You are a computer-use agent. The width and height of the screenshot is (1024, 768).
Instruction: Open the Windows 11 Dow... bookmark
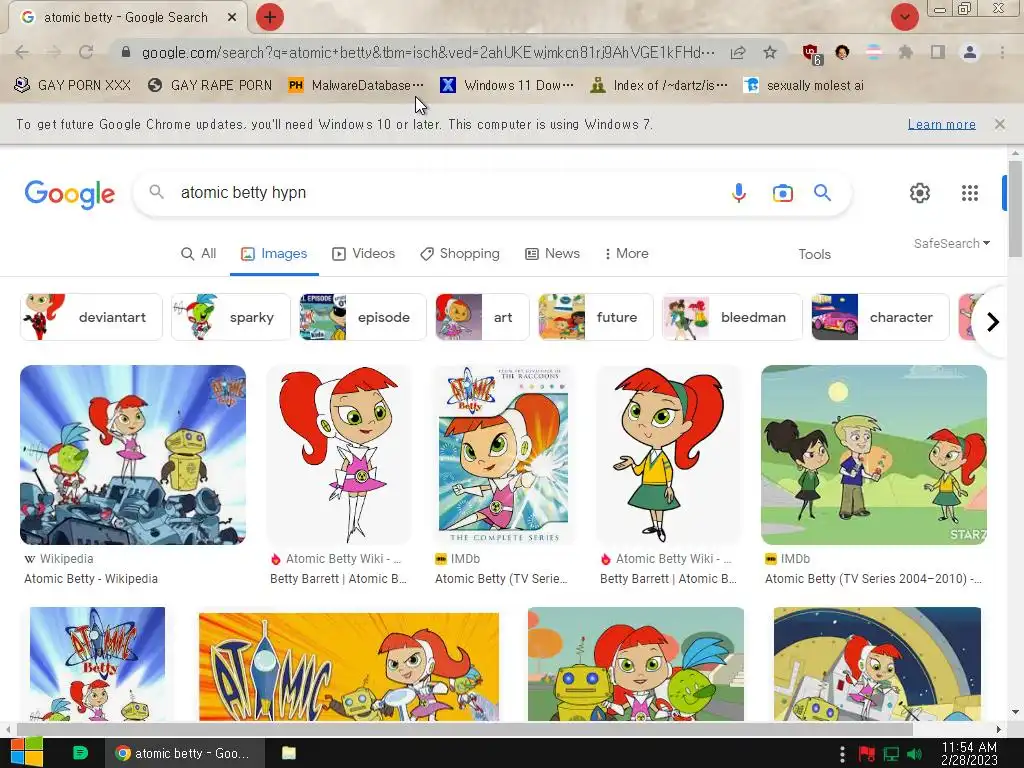[507, 86]
